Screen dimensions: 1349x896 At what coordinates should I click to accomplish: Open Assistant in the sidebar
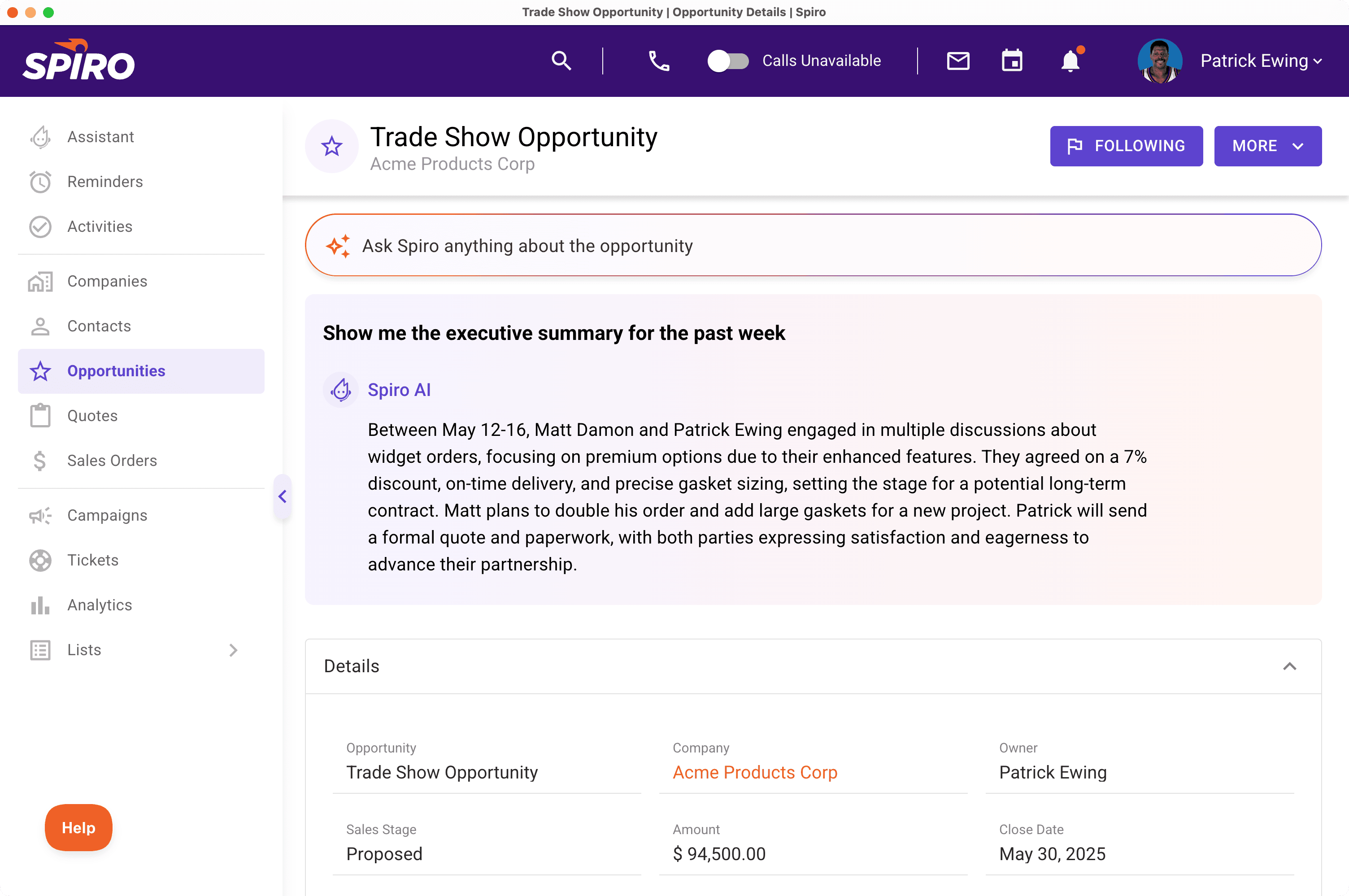tap(141, 137)
